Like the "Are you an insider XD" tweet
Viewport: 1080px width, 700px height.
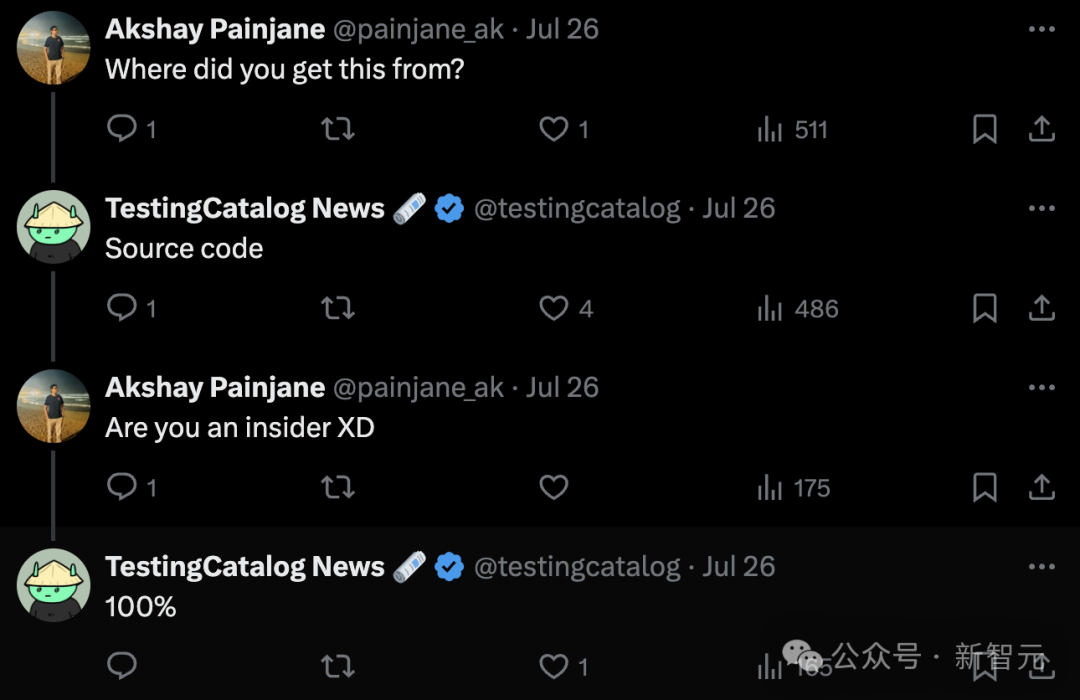[554, 487]
